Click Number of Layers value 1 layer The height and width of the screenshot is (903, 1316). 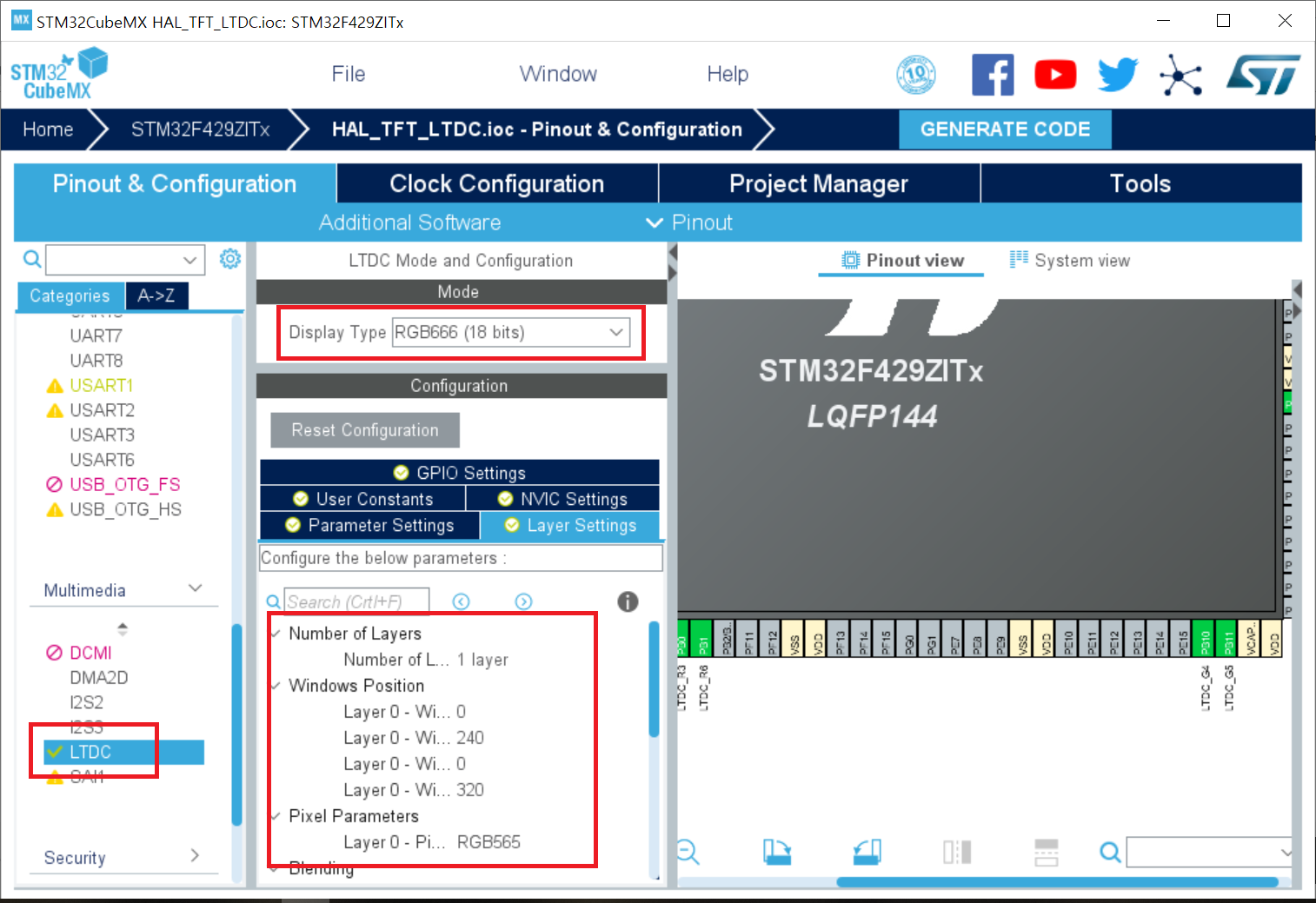(482, 660)
